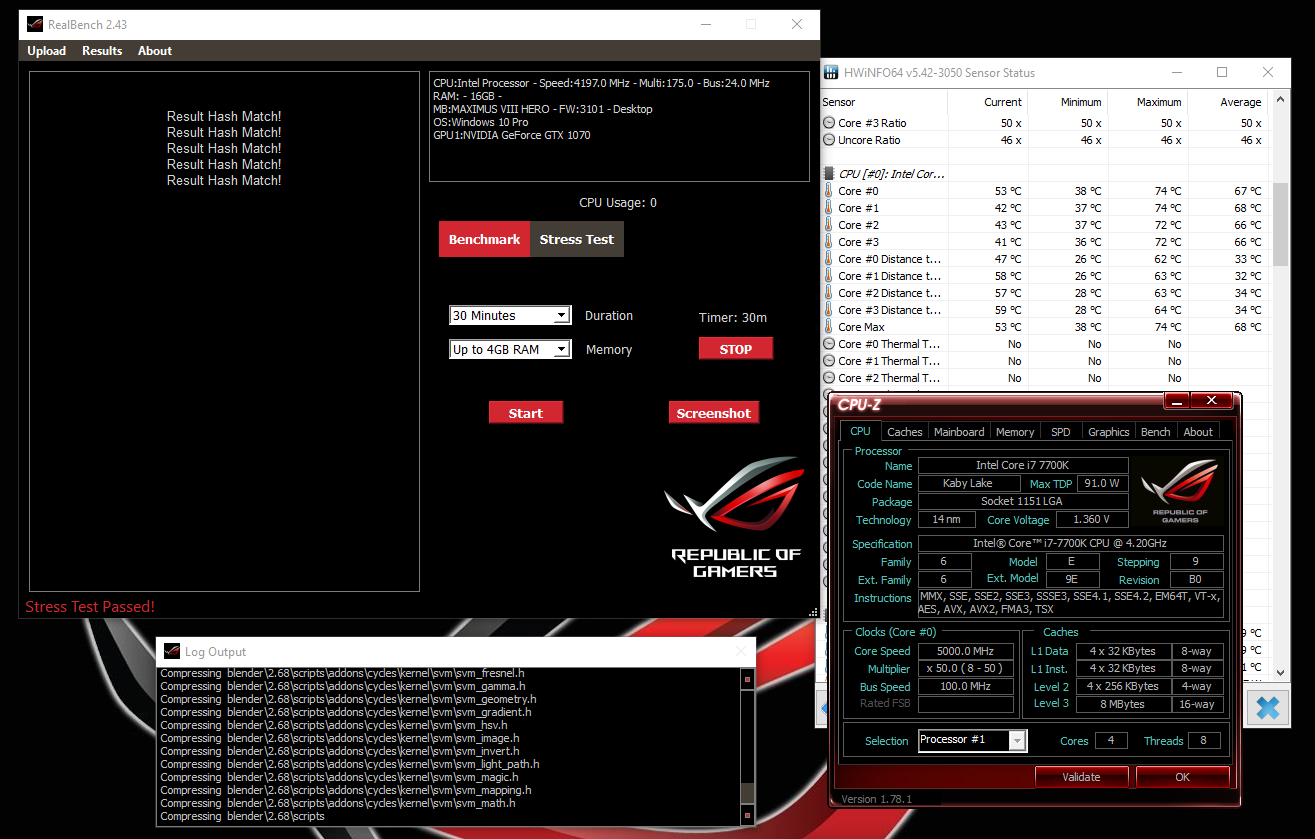1315x839 pixels.
Task: Click thermometer icon beside Core #3 Distance row
Action: tap(829, 310)
